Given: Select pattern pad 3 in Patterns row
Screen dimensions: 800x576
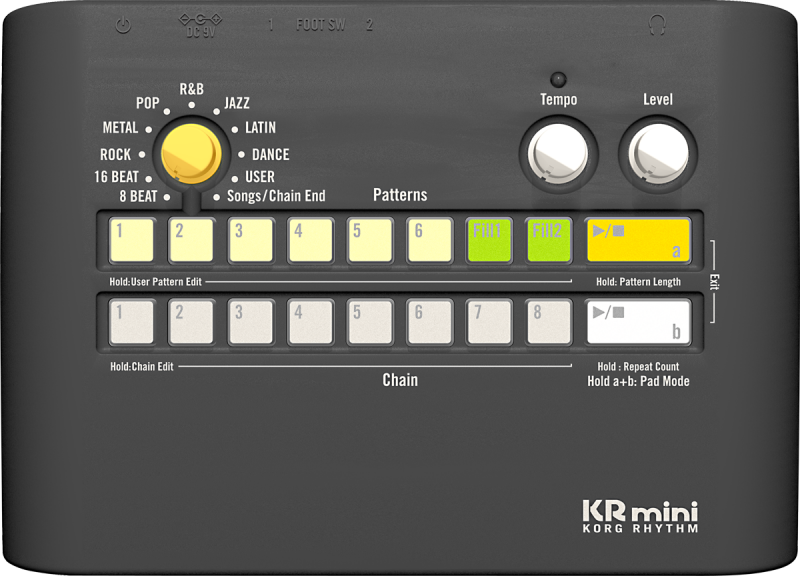Looking at the screenshot, I should [x=251, y=240].
